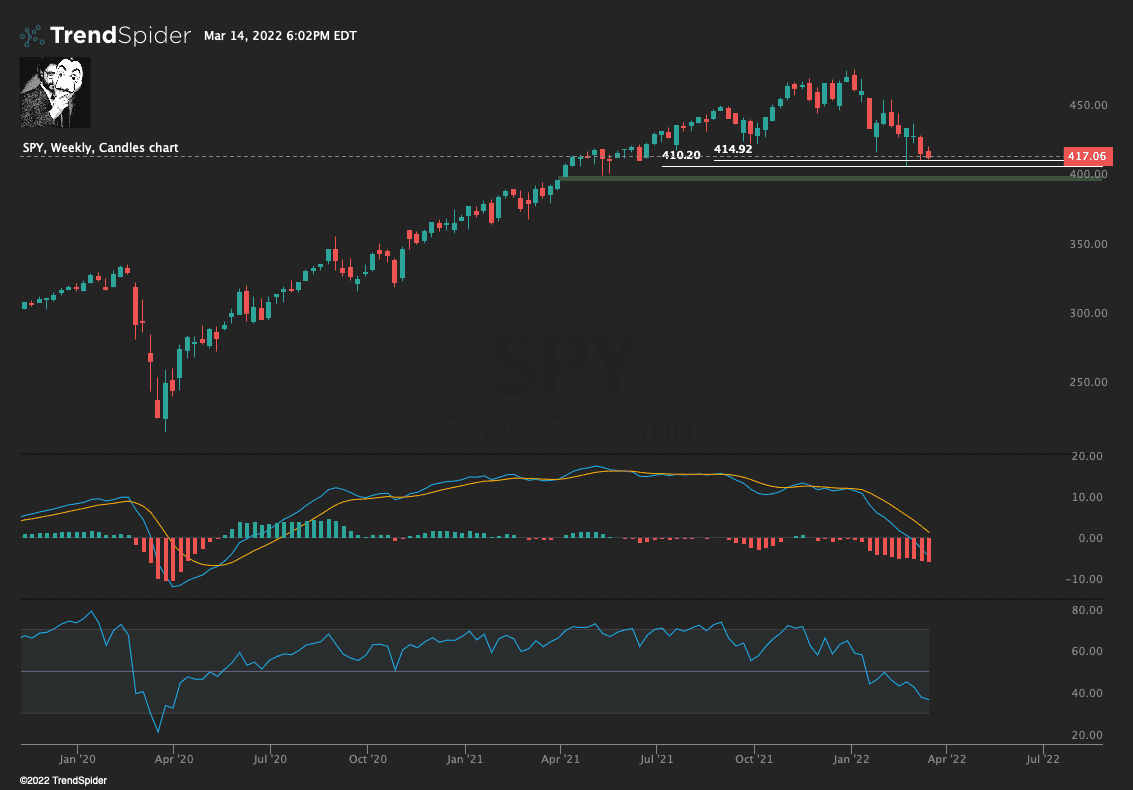Image resolution: width=1133 pixels, height=790 pixels.
Task: Click the Mar 14, 2022 timestamp text
Action: pyautogui.click(x=280, y=36)
